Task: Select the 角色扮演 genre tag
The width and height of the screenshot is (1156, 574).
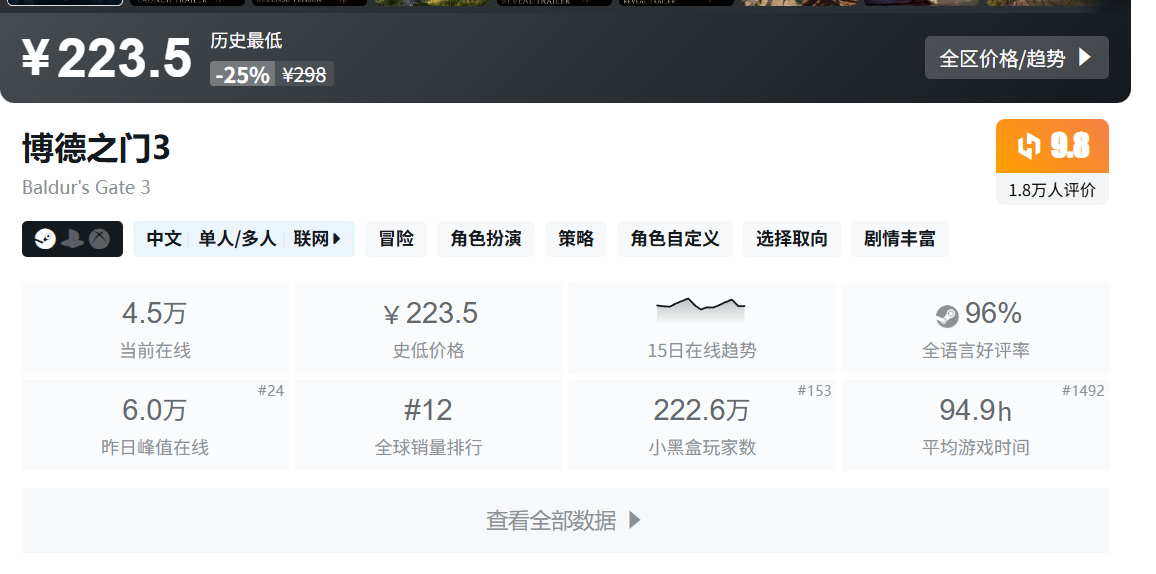Action: (x=486, y=239)
